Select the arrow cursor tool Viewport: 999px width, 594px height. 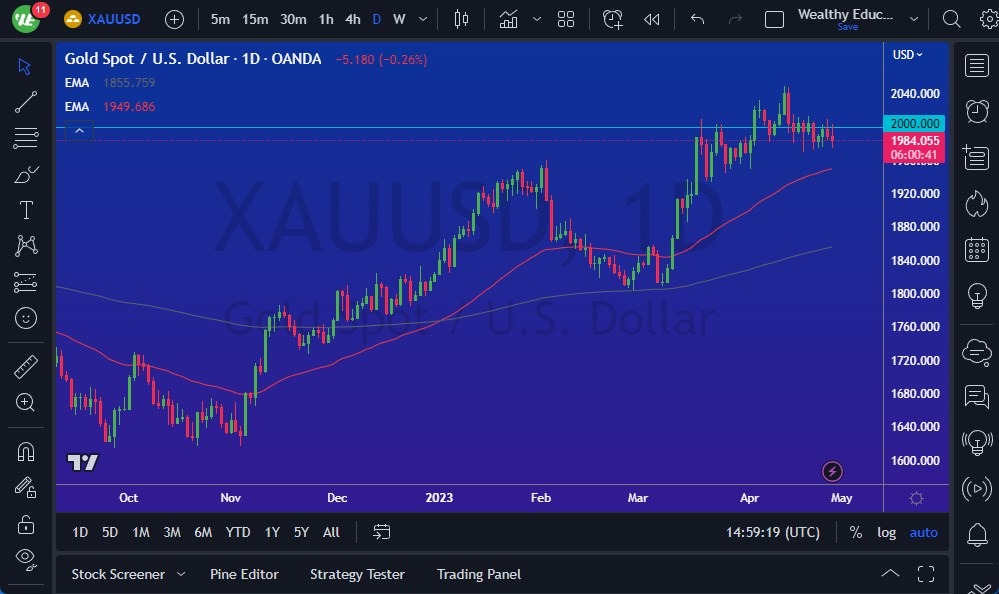(25, 66)
